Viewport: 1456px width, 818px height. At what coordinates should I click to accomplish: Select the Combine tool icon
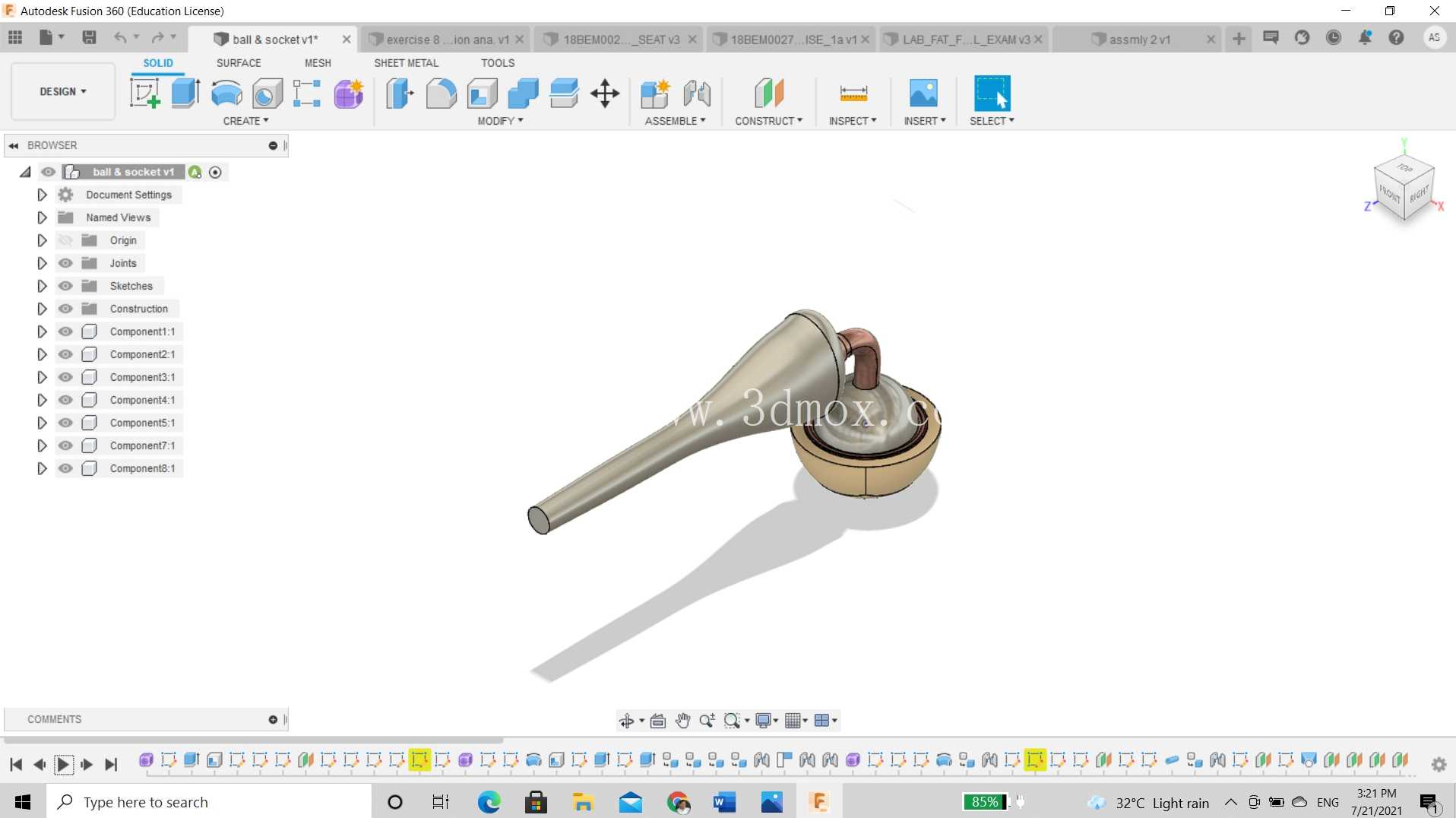(x=523, y=94)
